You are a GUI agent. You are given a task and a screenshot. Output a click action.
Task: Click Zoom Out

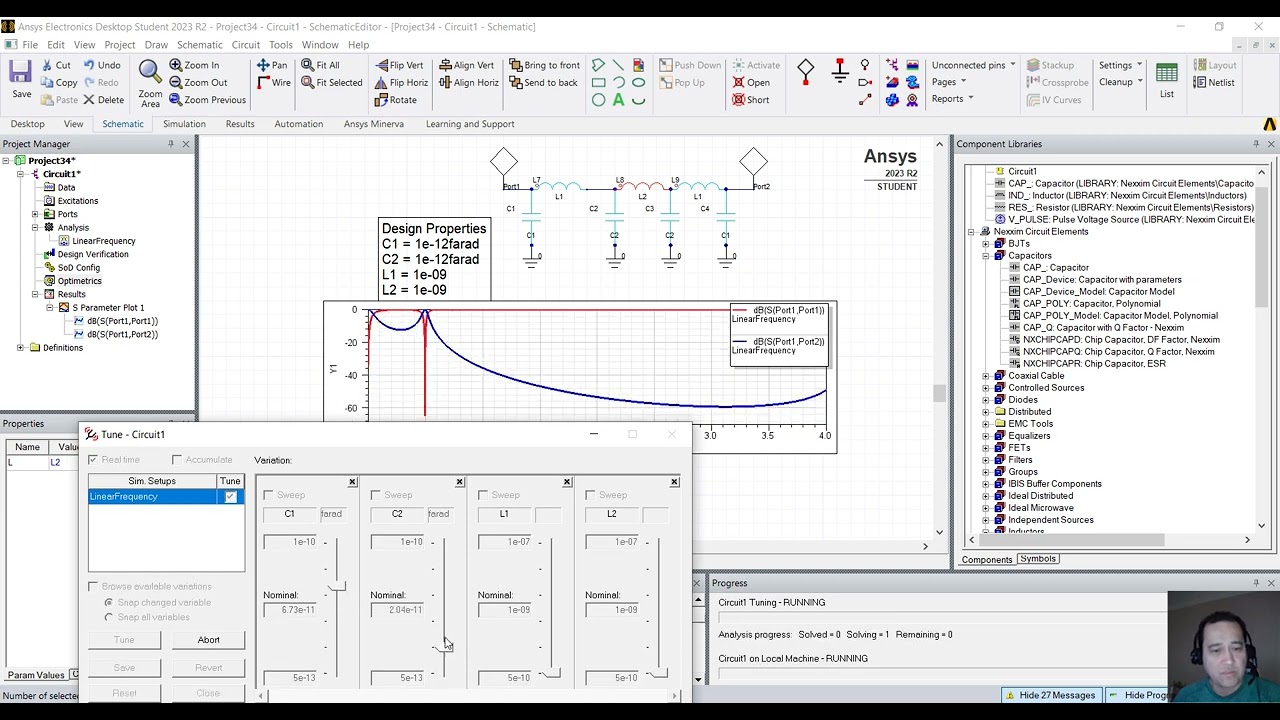[x=198, y=83]
